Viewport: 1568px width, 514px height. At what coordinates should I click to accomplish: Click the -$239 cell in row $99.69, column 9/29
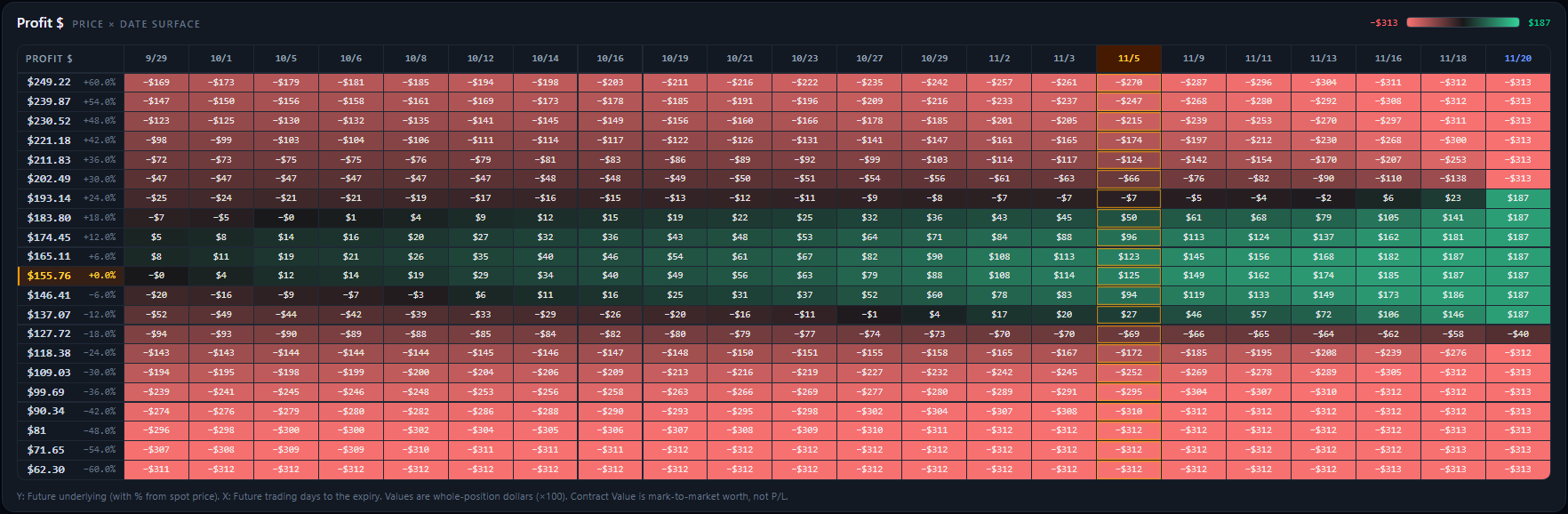click(x=156, y=392)
